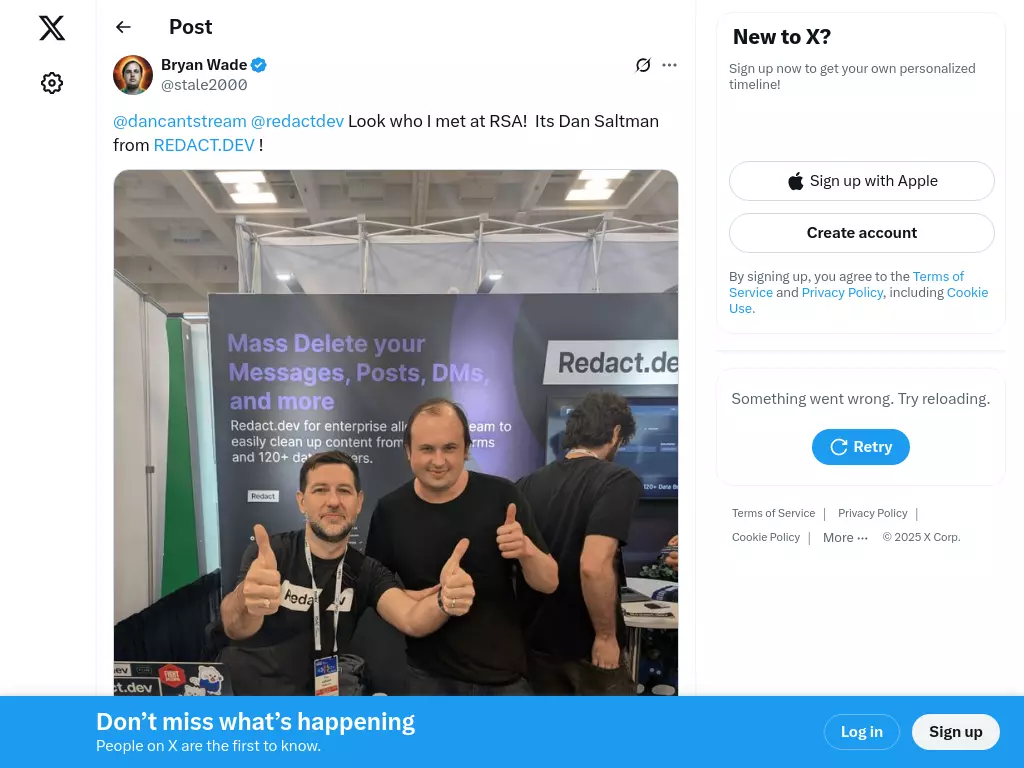Open Bryan Wade's profile avatar

[x=133, y=74]
